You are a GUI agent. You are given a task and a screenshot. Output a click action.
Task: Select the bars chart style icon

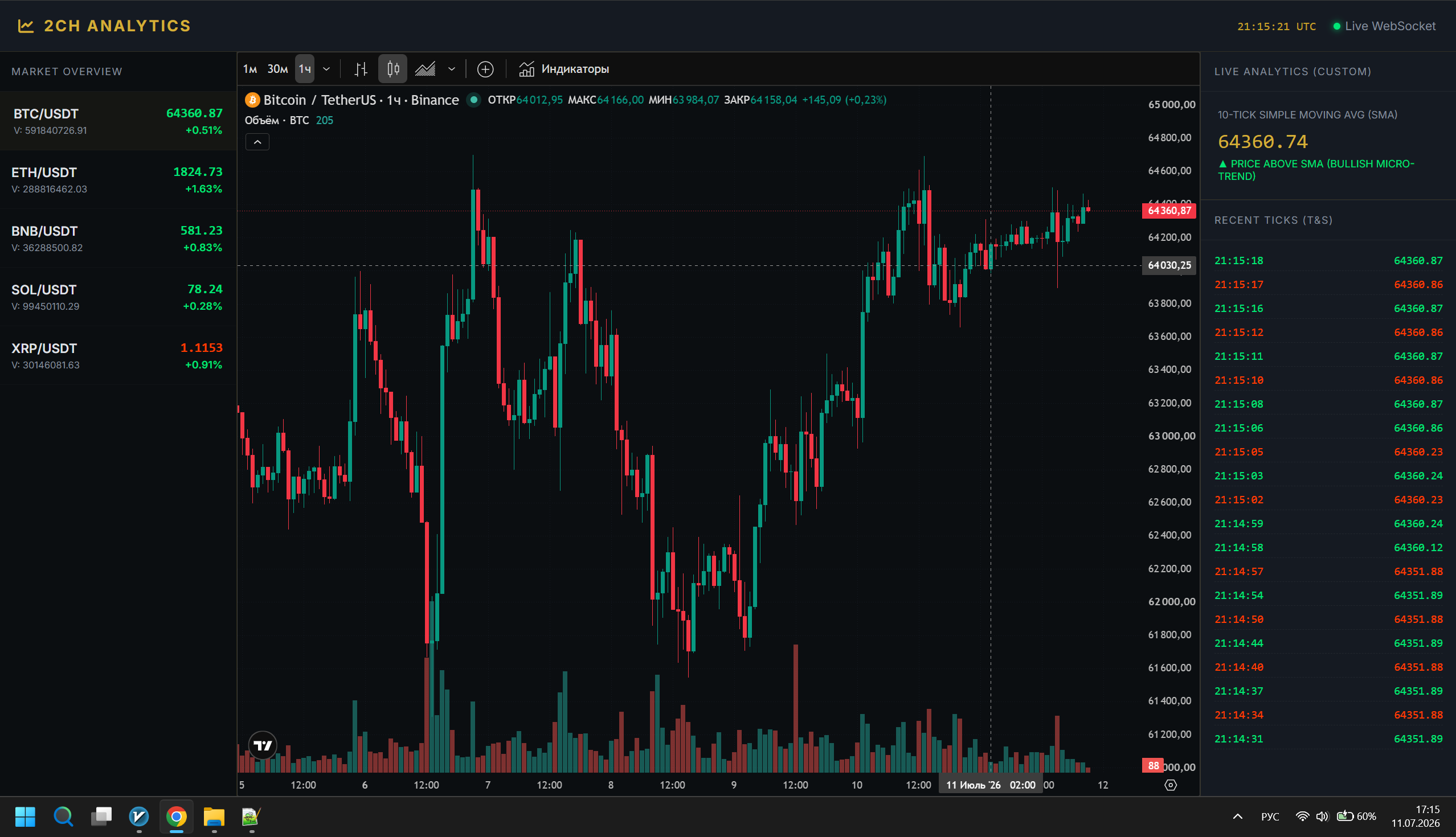coord(361,69)
